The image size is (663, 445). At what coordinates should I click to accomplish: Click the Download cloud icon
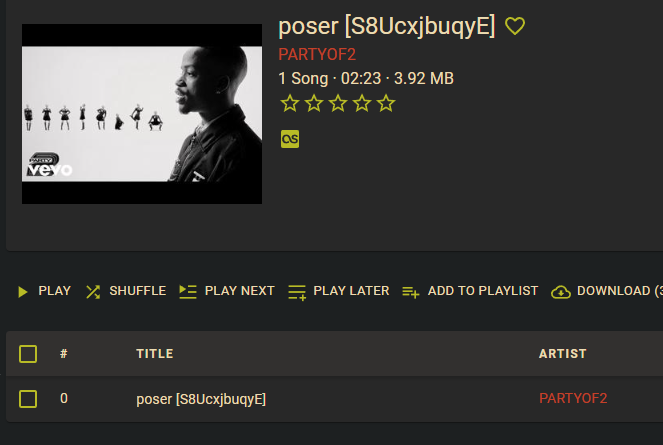[561, 292]
